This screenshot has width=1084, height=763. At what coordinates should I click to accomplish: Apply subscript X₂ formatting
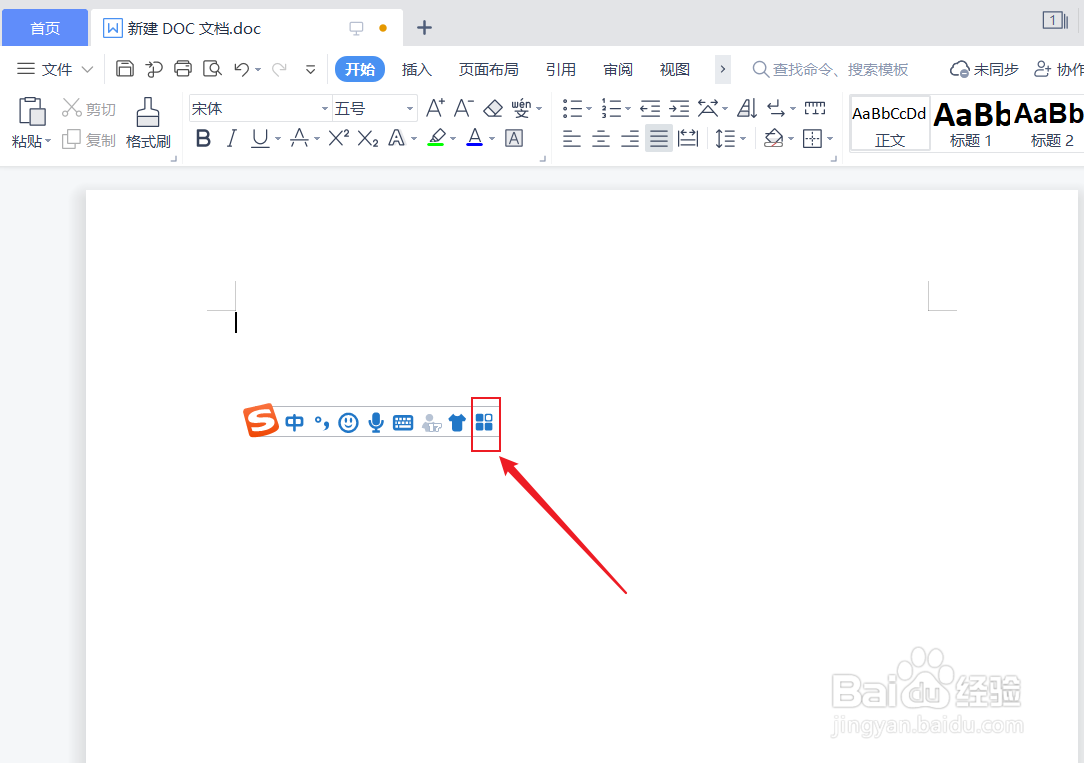pos(367,139)
